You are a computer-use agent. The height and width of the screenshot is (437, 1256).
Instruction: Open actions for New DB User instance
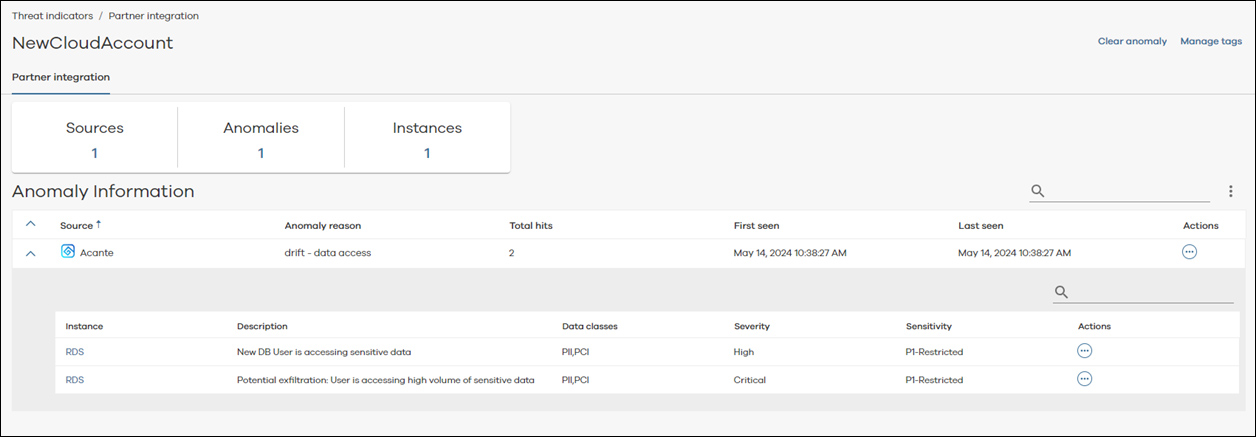click(x=1084, y=351)
